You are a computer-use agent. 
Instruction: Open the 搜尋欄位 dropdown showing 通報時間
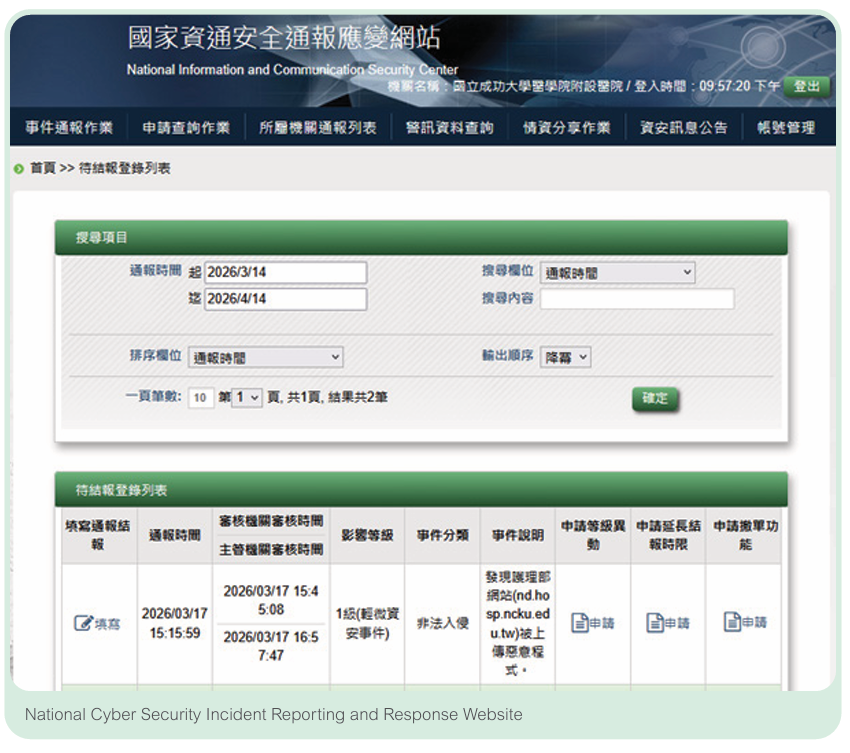617,273
